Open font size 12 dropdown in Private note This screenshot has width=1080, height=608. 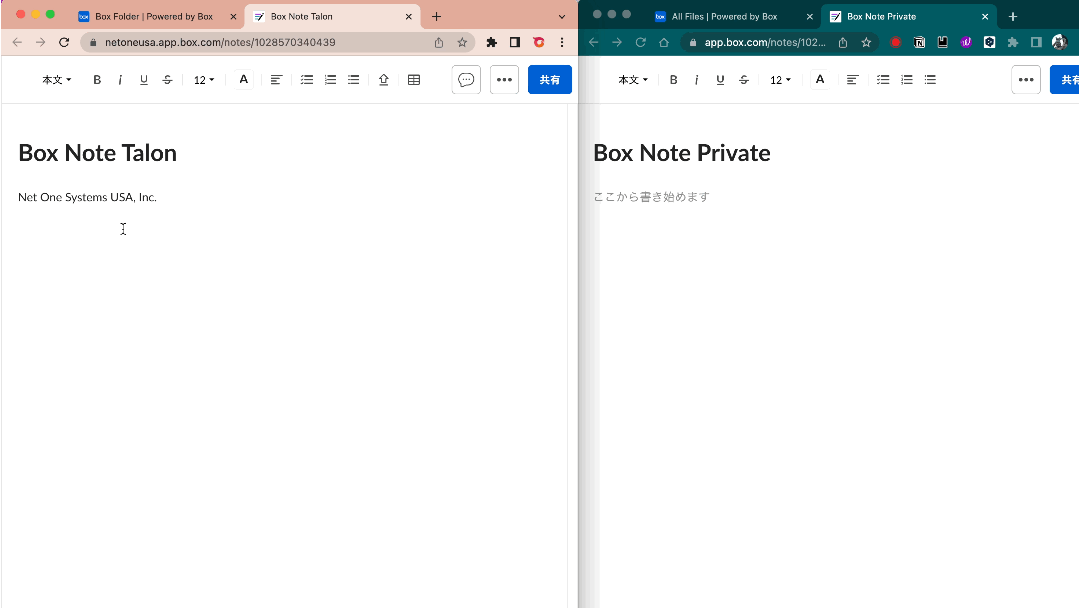click(780, 80)
